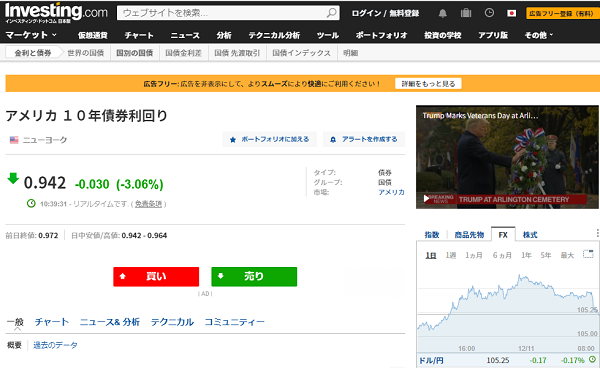Click the green 売り button

tap(254, 277)
